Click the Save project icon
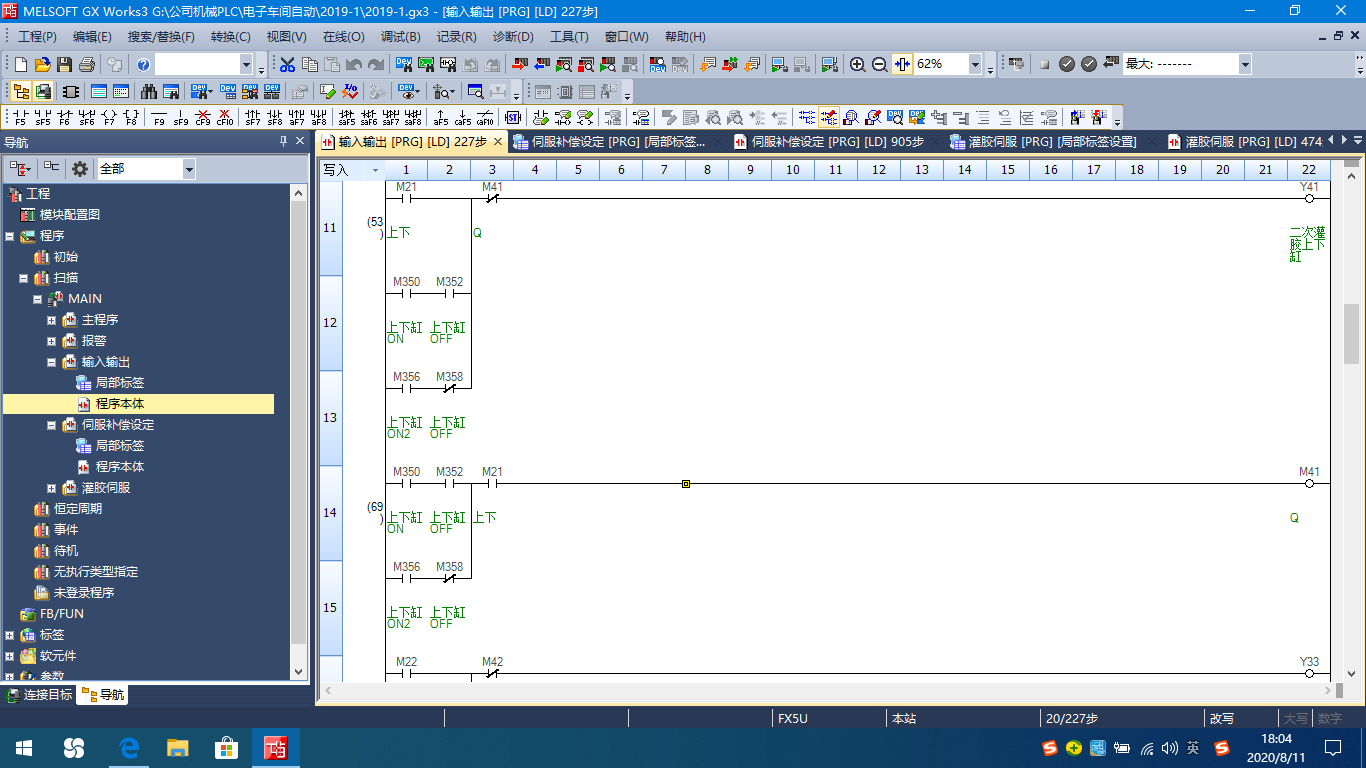Viewport: 1366px width, 768px height. [64, 65]
